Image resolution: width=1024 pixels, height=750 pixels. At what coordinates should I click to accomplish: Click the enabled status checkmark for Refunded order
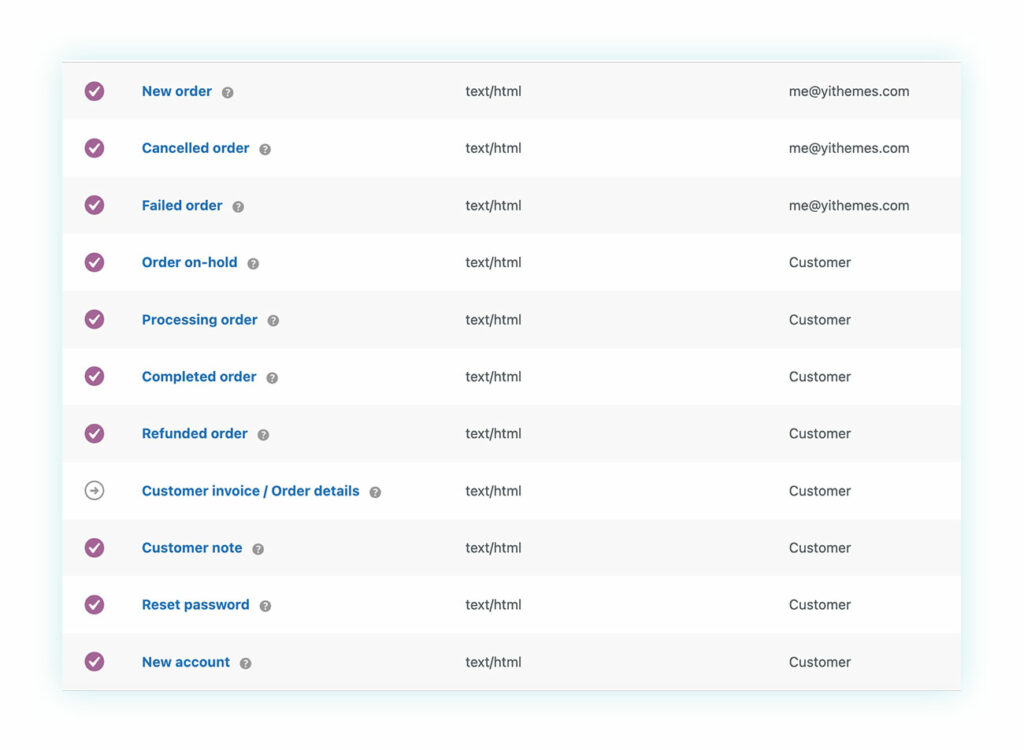[x=94, y=434]
